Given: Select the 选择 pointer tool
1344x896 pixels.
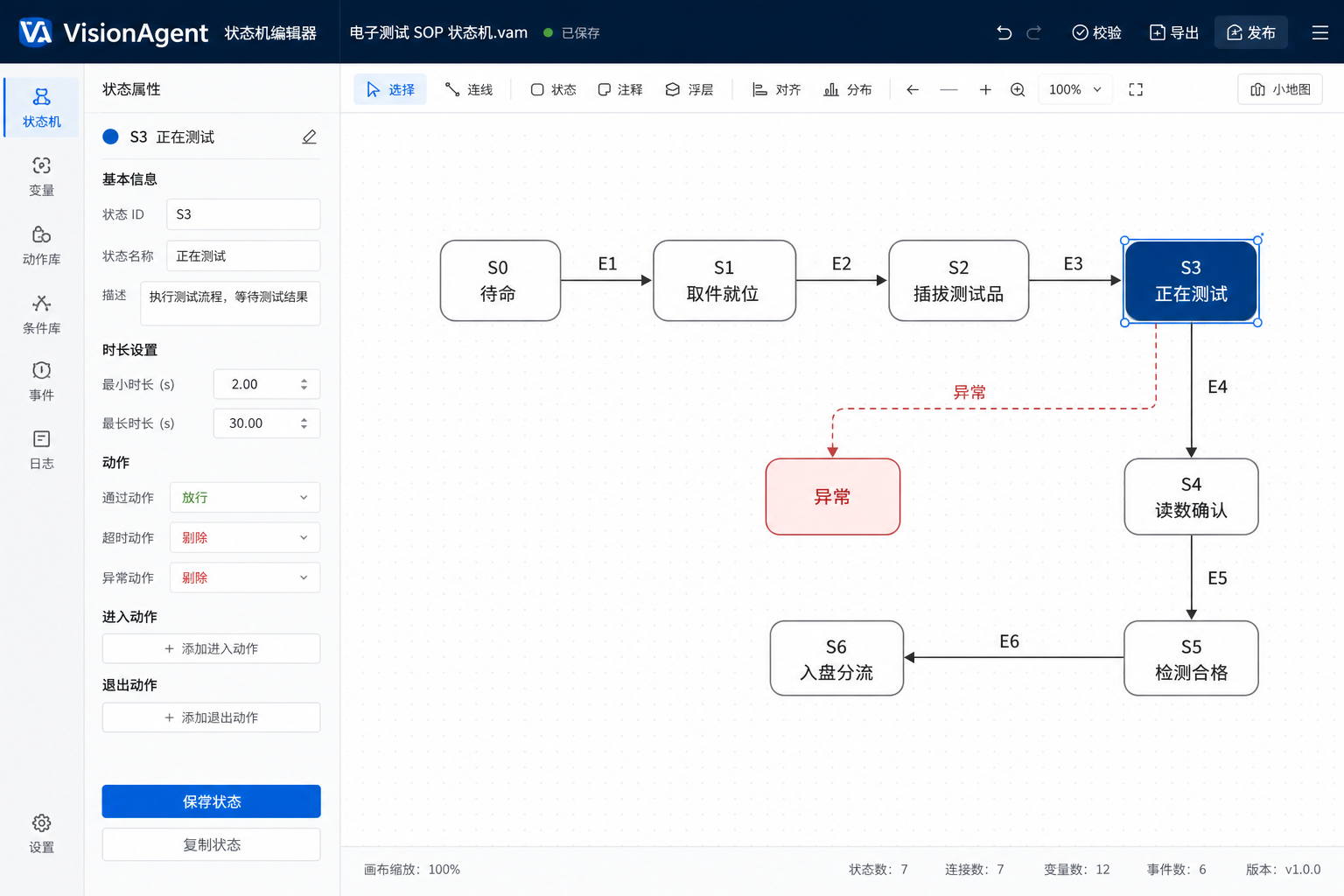Looking at the screenshot, I should (390, 89).
